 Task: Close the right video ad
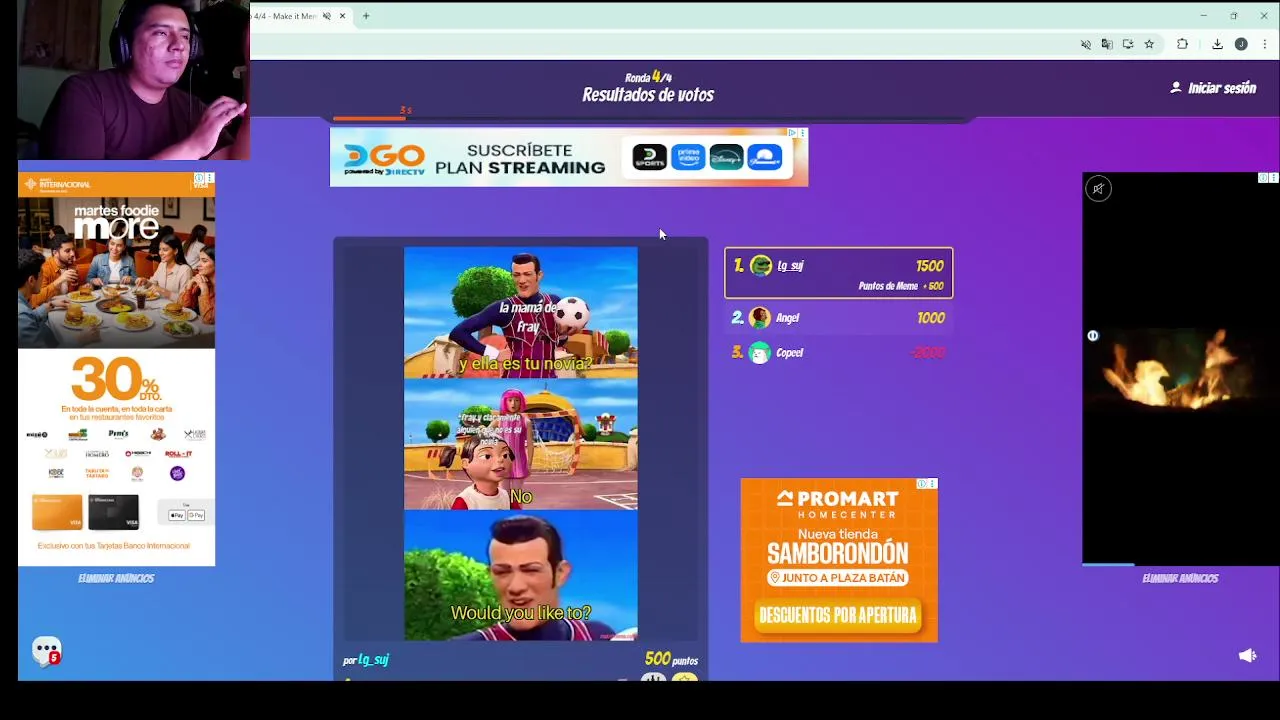pos(1274,178)
